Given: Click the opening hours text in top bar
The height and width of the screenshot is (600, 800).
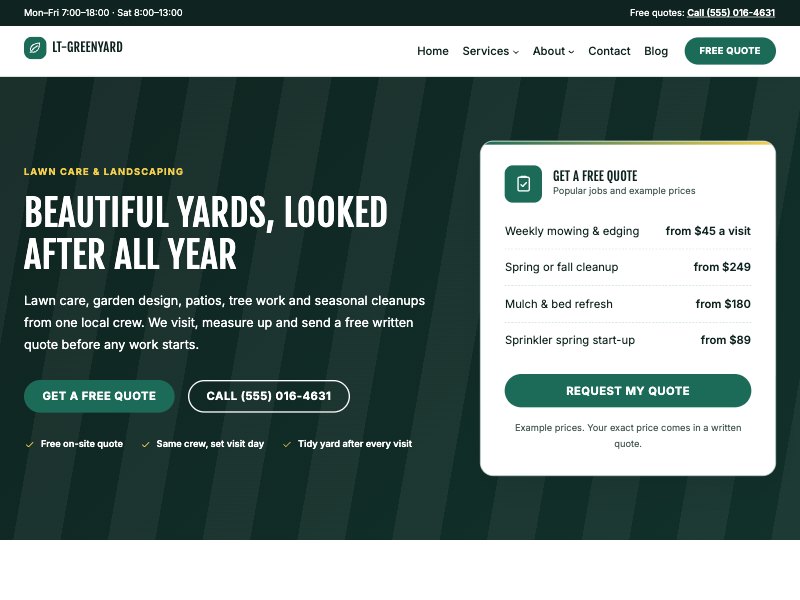Looking at the screenshot, I should (x=103, y=13).
